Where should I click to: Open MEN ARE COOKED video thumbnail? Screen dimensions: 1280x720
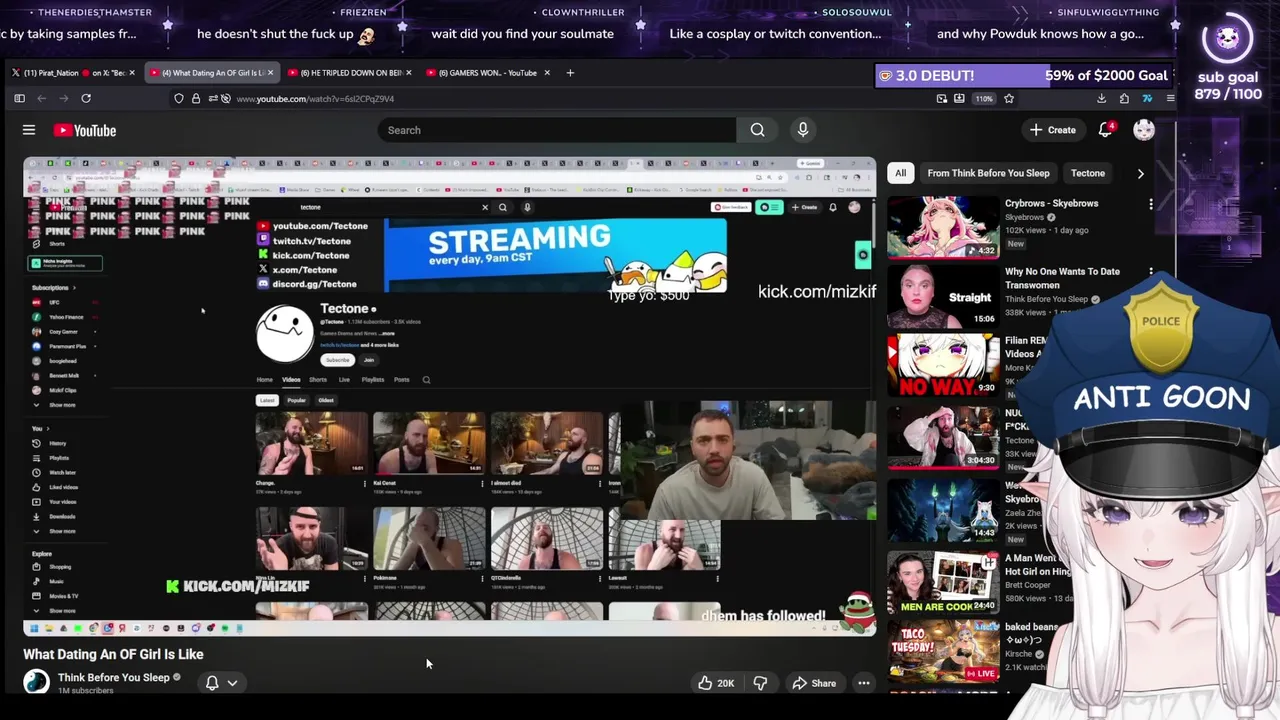[943, 582]
